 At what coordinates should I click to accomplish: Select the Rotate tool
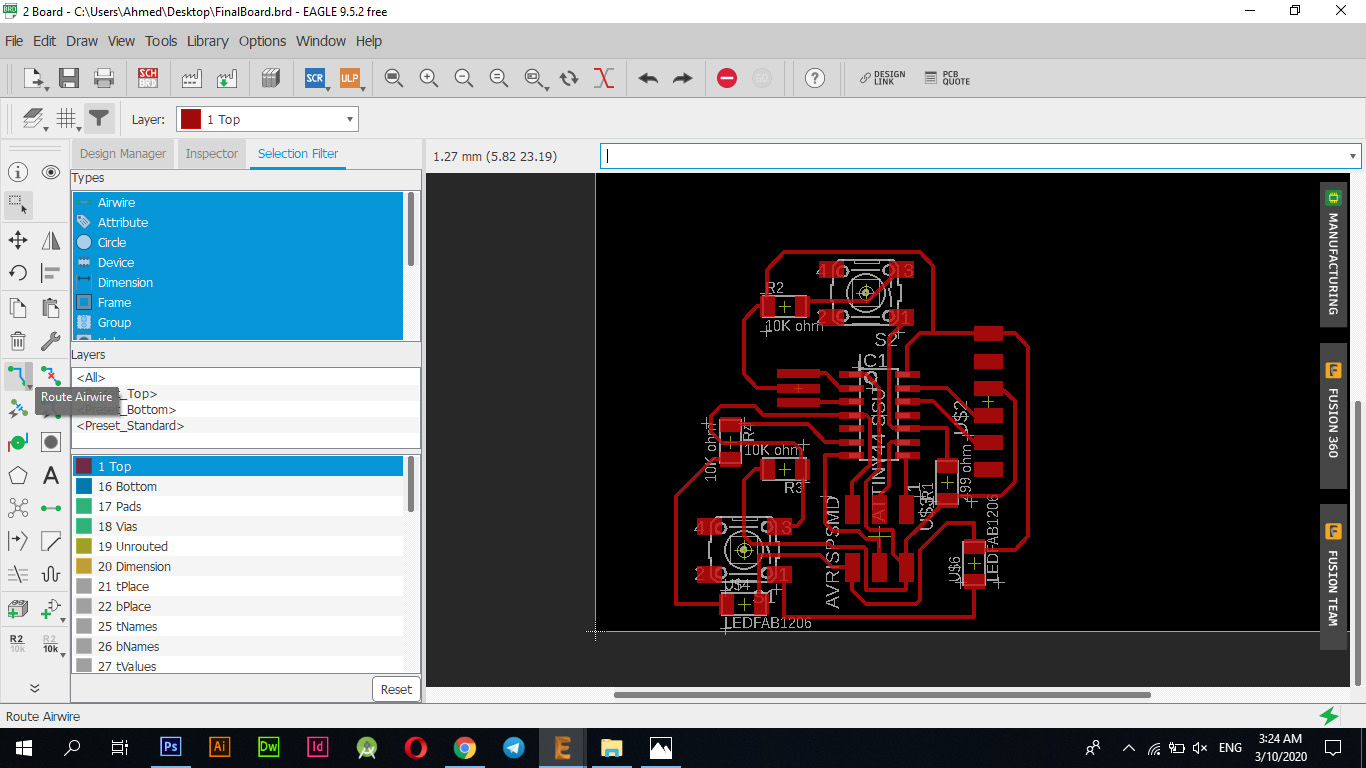tap(18, 273)
